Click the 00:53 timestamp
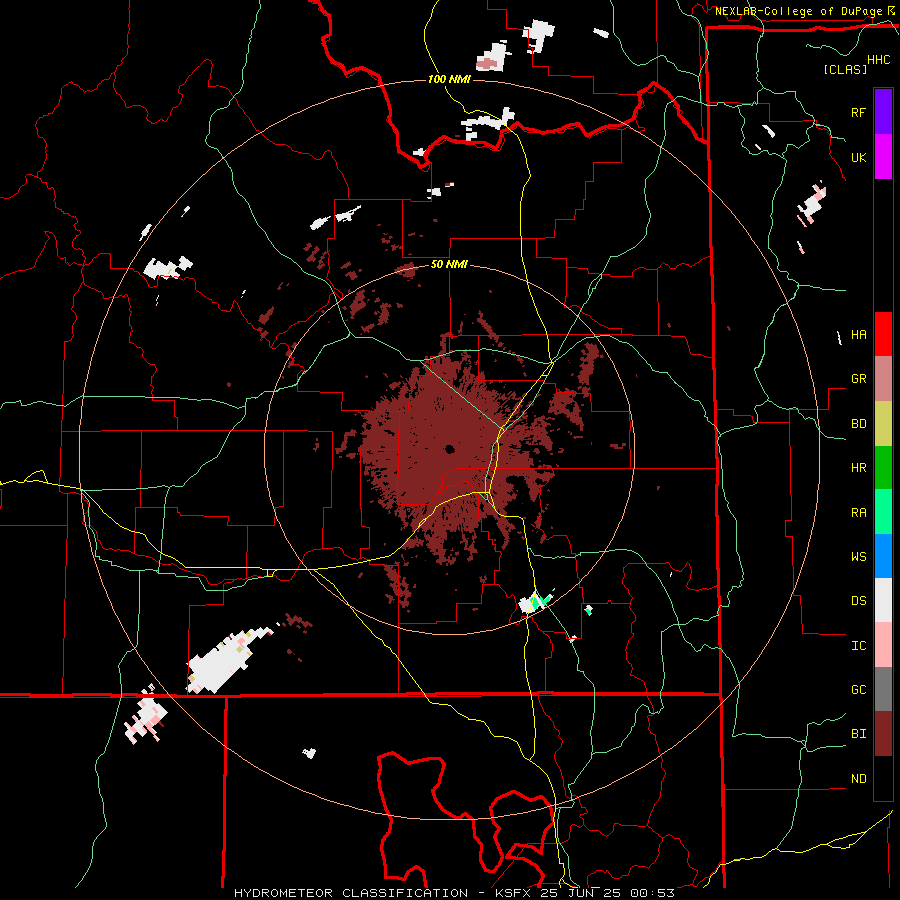 click(652, 893)
